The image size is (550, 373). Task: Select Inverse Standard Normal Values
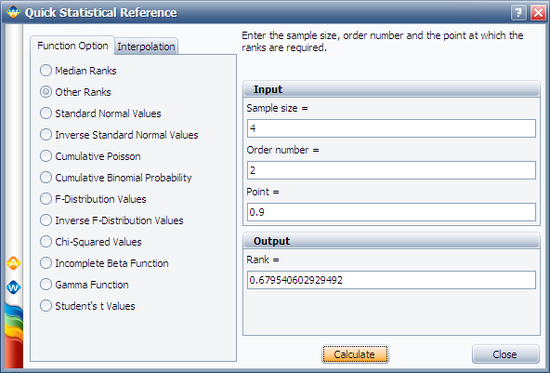119,135
